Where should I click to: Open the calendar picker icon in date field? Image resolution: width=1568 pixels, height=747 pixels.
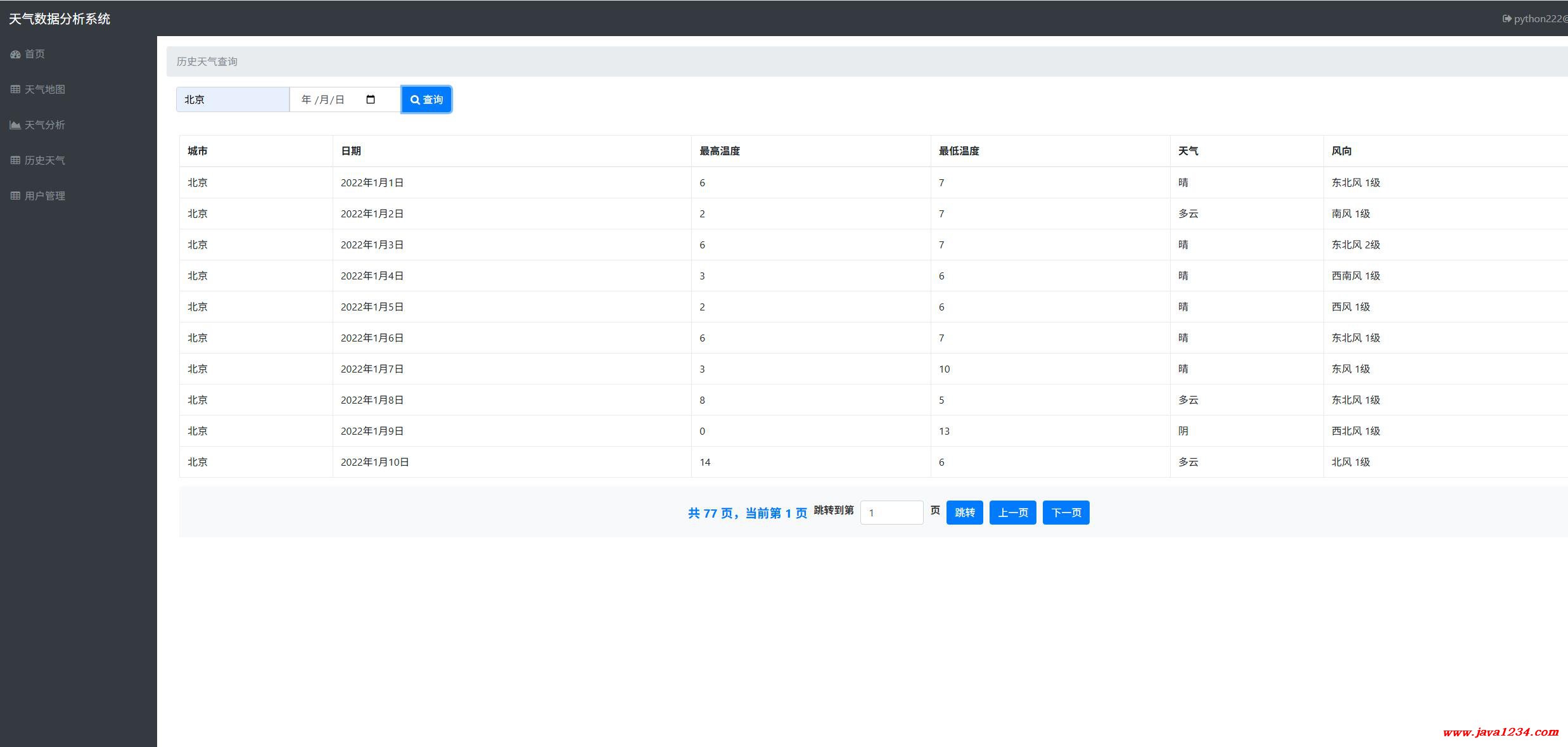point(371,99)
